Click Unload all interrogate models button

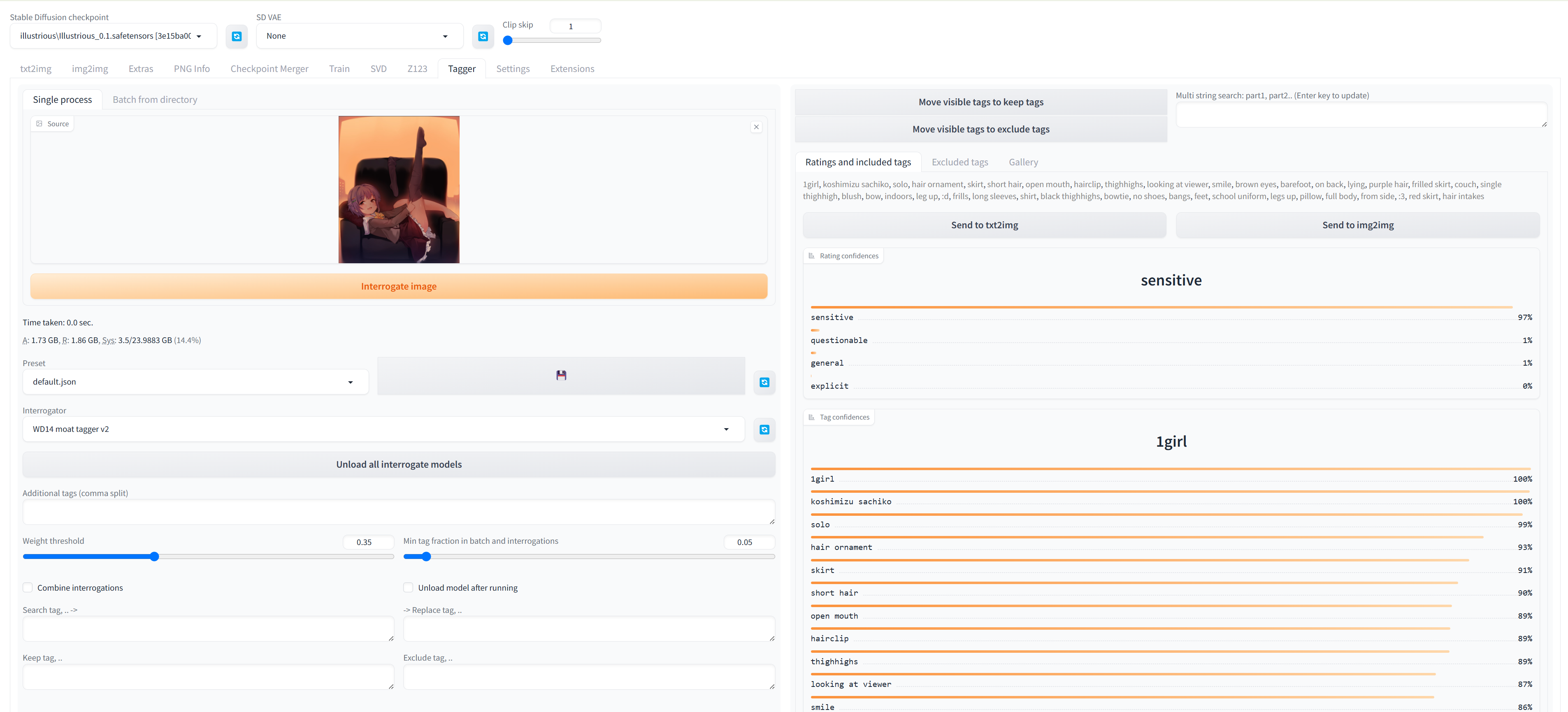(399, 465)
